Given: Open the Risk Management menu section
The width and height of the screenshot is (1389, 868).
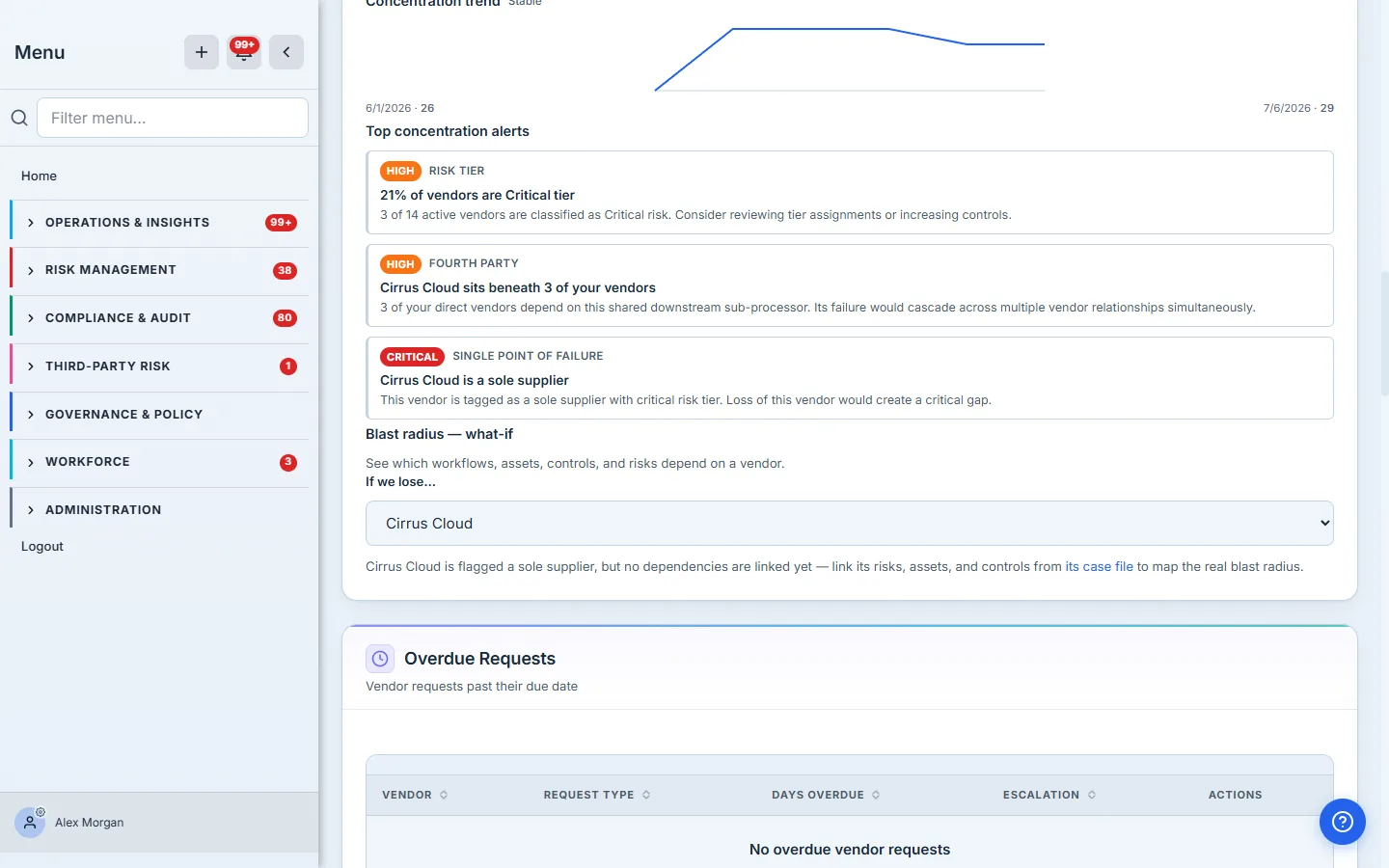Looking at the screenshot, I should [160, 270].
